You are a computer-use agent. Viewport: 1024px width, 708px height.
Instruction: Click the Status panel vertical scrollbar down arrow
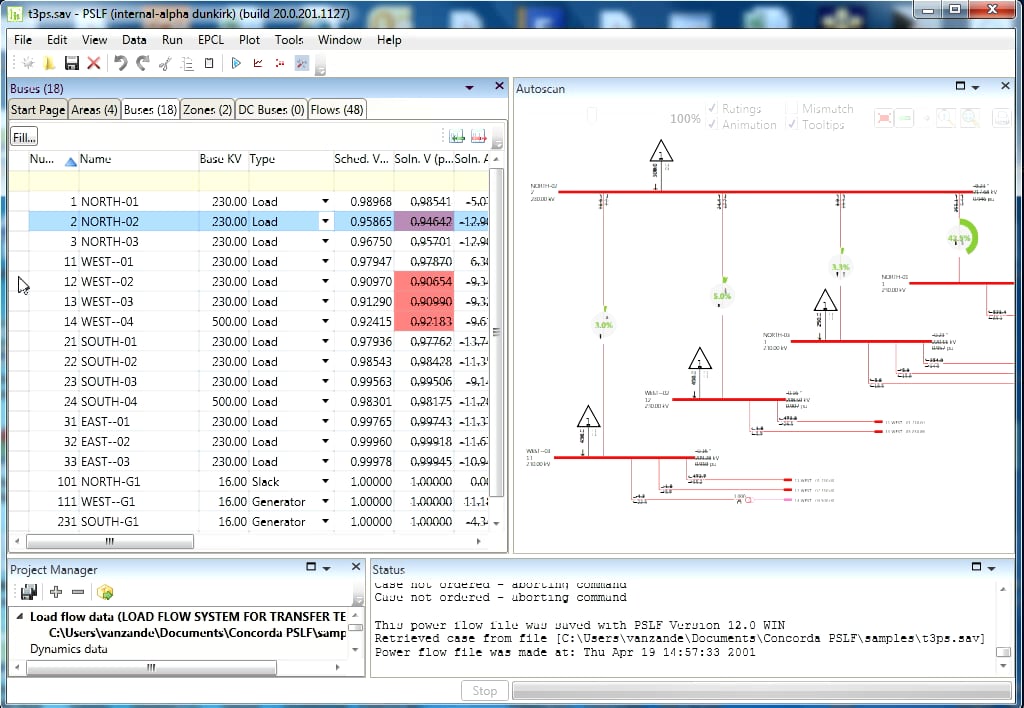pos(1003,667)
